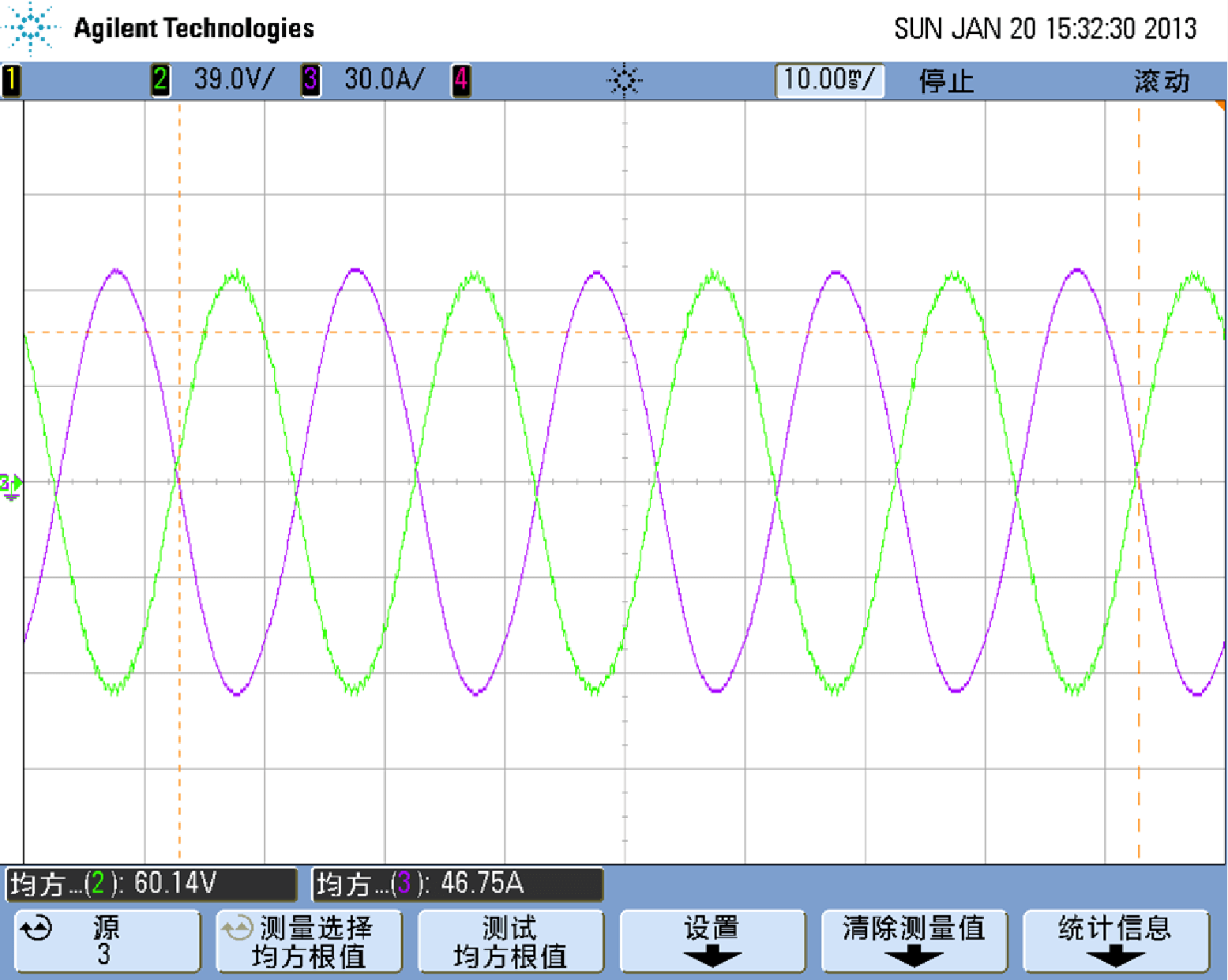
Task: Click orange trigger level marker at top right
Action: [x=1221, y=105]
